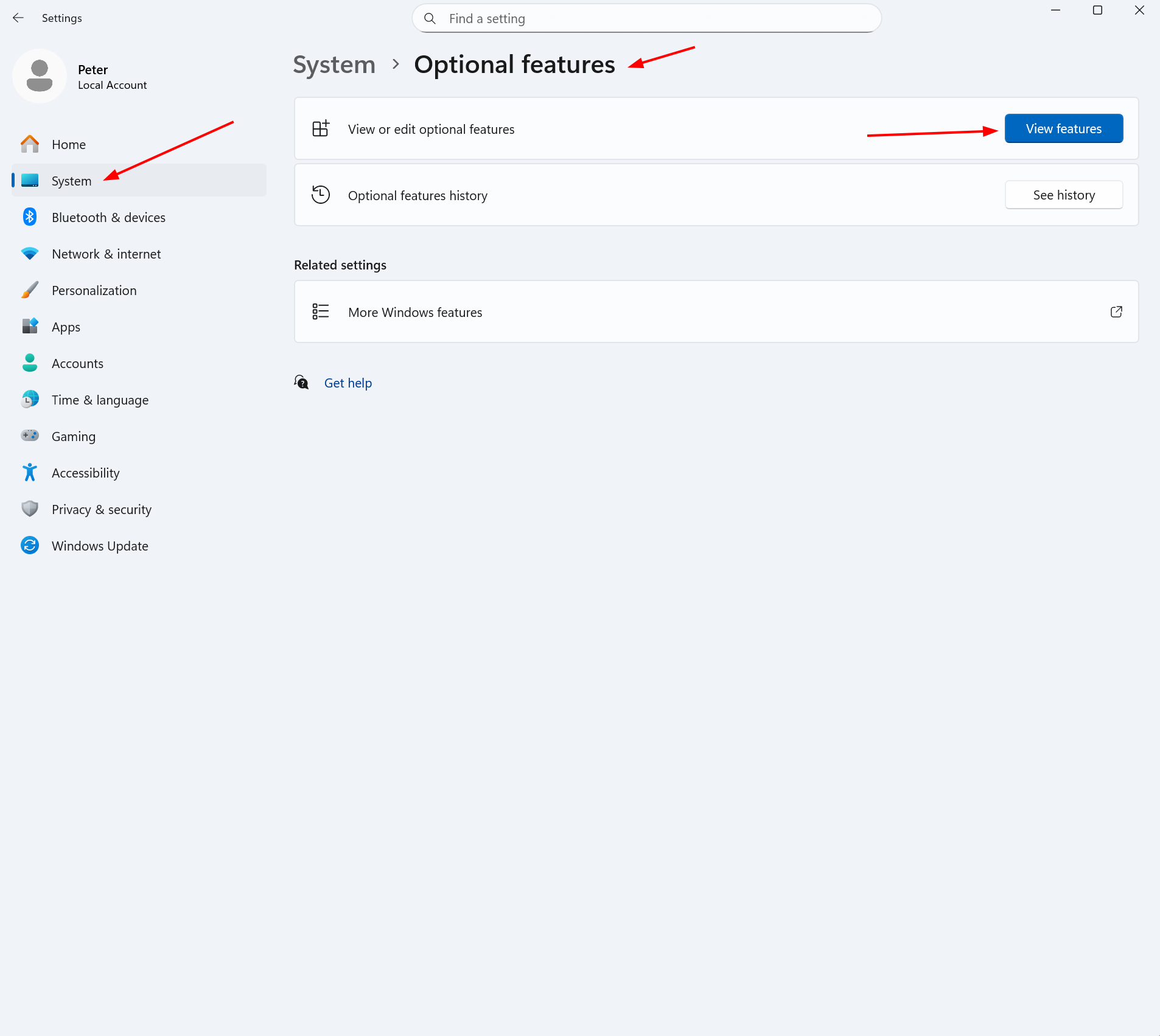The width and height of the screenshot is (1160, 1036).
Task: Click the Personalization paintbrush icon
Action: pos(30,290)
